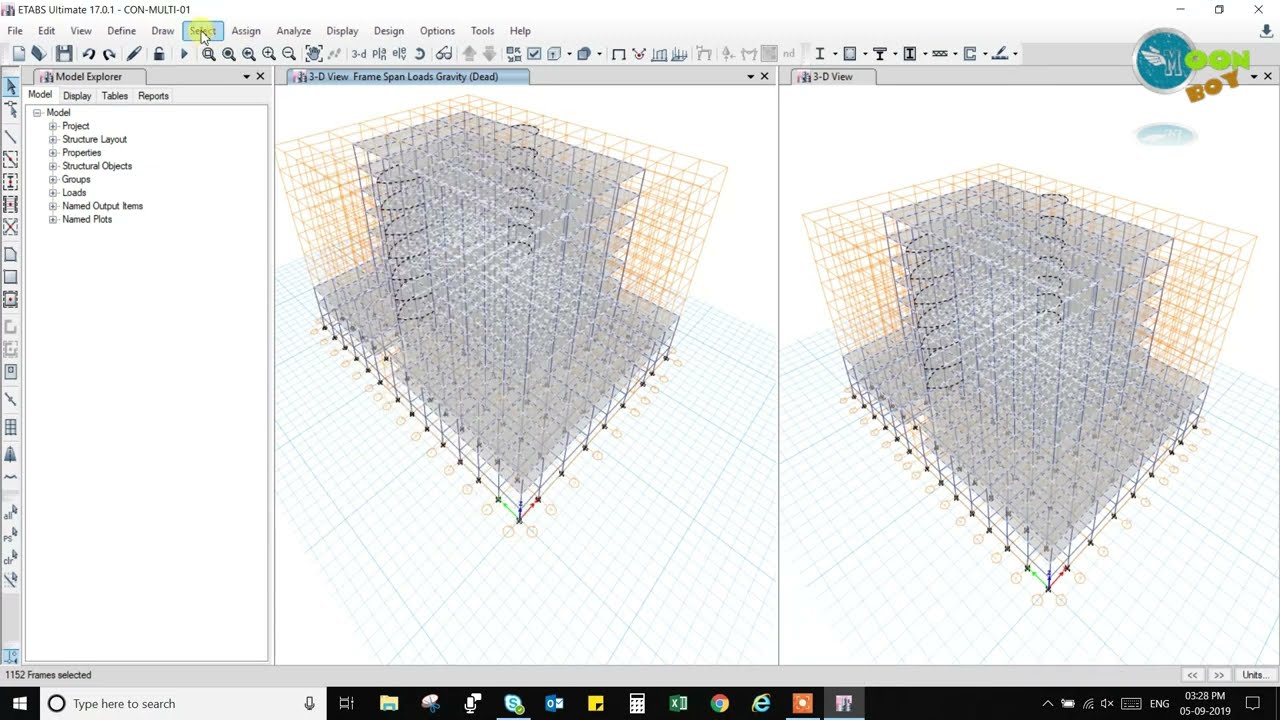Click the Clear Selection 'clr' icon in left toolbar
Image resolution: width=1280 pixels, height=720 pixels.
coord(11,558)
